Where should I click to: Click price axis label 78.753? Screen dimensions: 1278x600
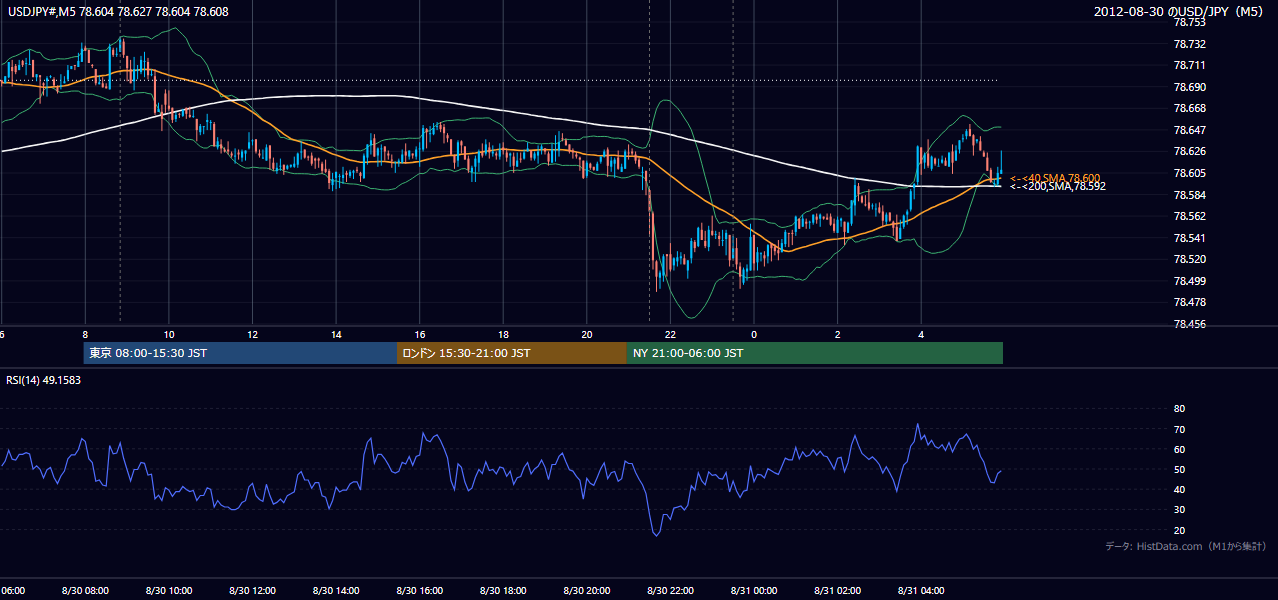[1189, 22]
